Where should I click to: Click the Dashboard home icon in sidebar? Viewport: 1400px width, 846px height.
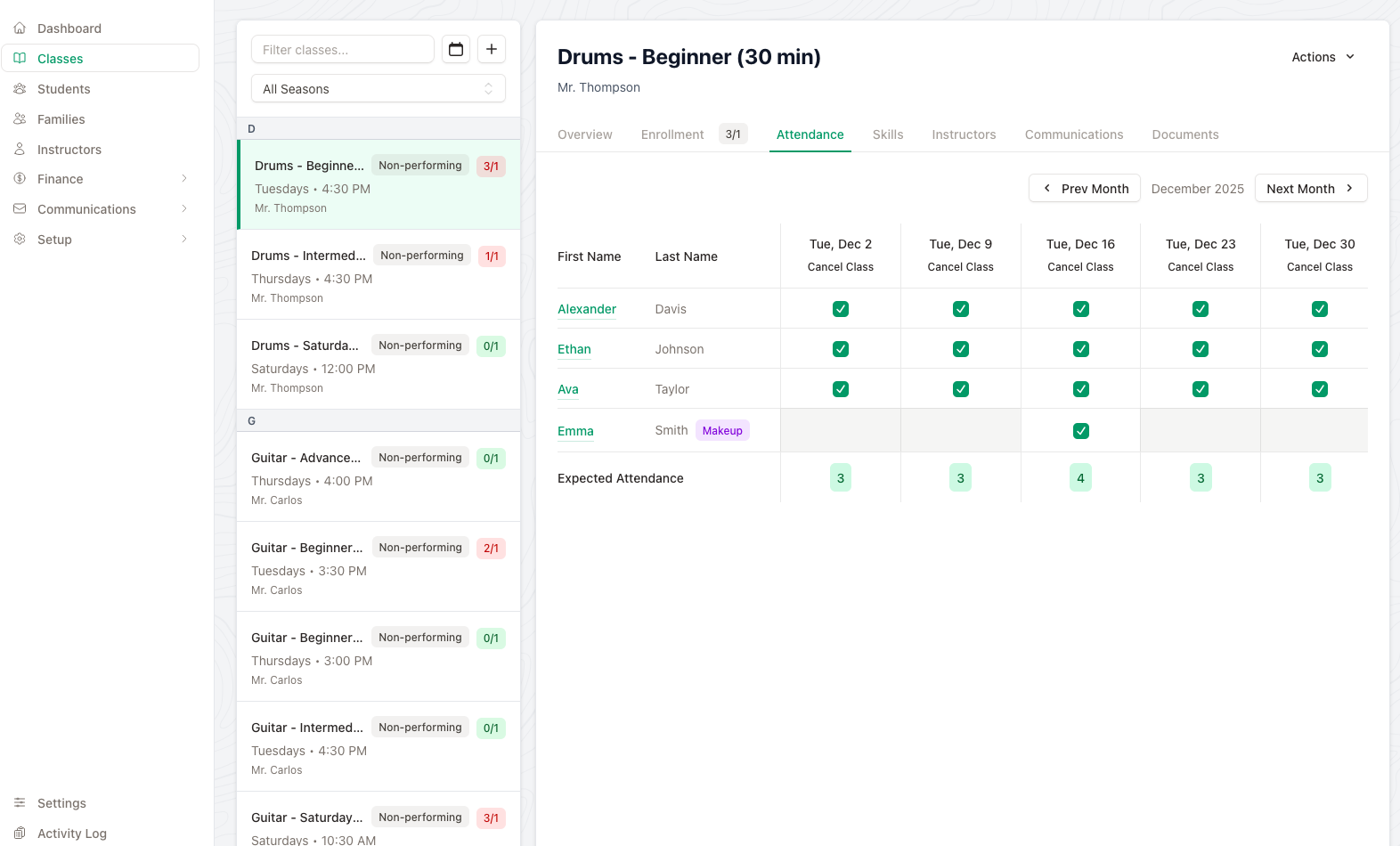click(20, 28)
